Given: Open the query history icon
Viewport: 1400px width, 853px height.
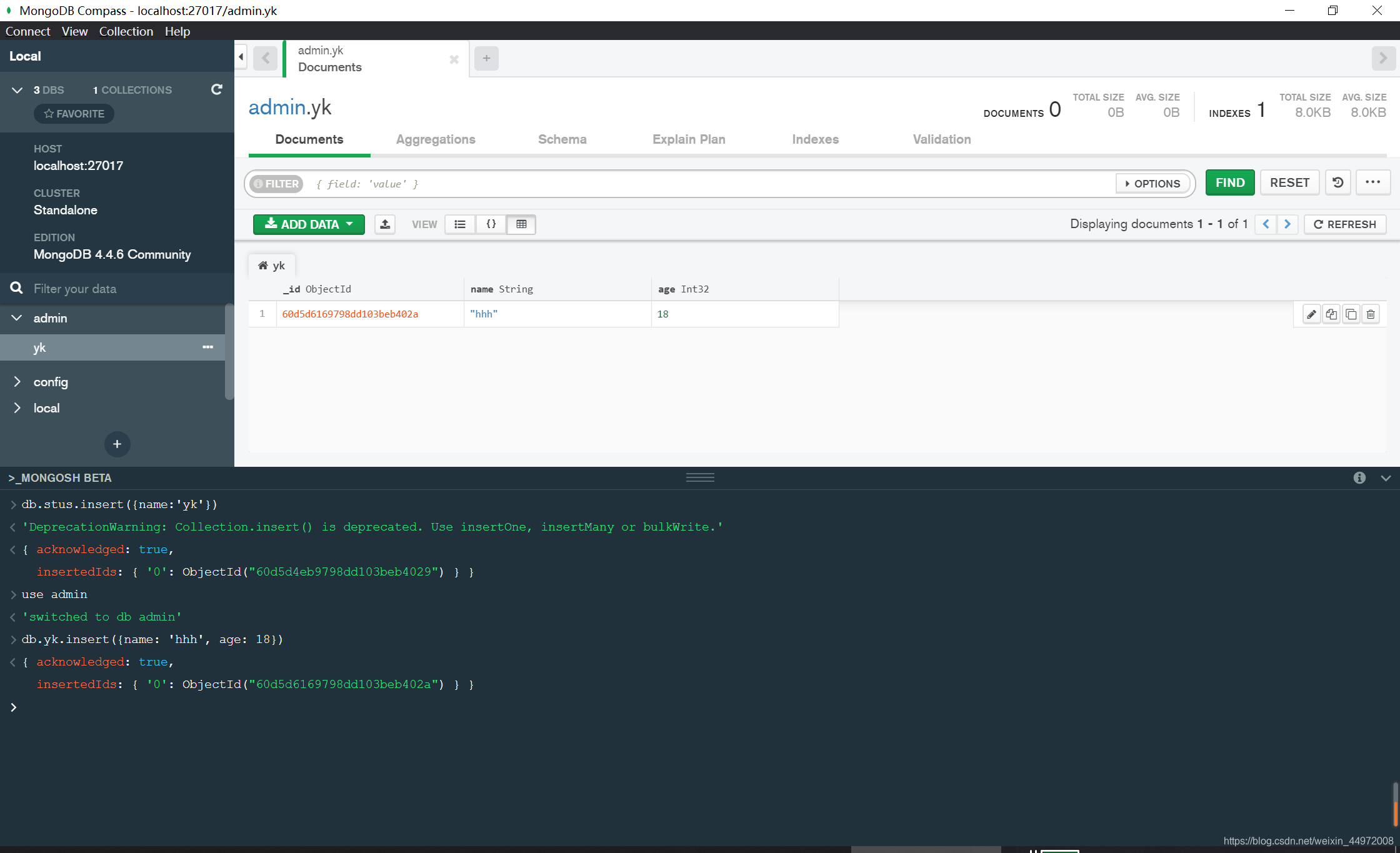Looking at the screenshot, I should (x=1338, y=183).
